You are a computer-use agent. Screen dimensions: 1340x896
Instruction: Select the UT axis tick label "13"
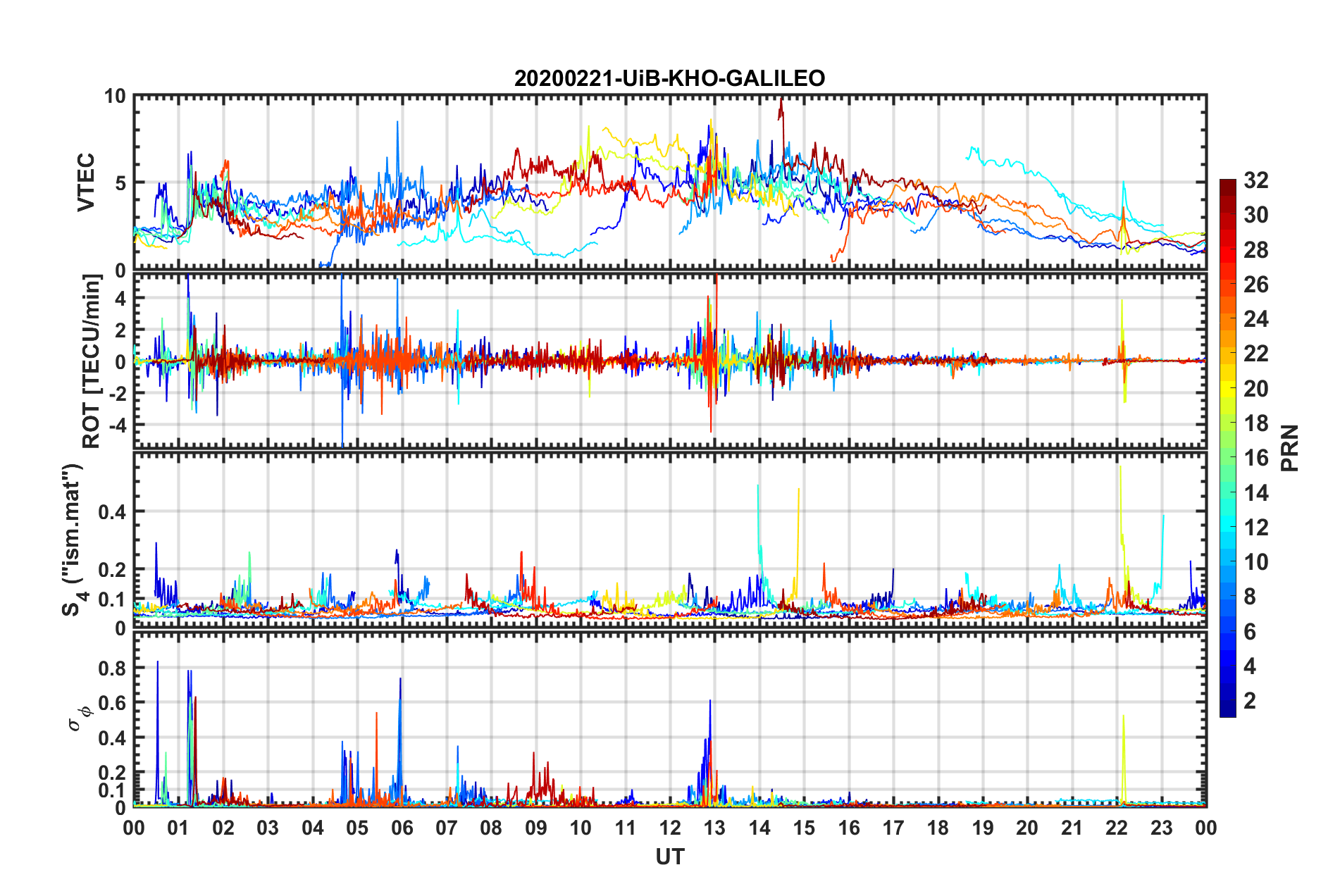[x=715, y=828]
